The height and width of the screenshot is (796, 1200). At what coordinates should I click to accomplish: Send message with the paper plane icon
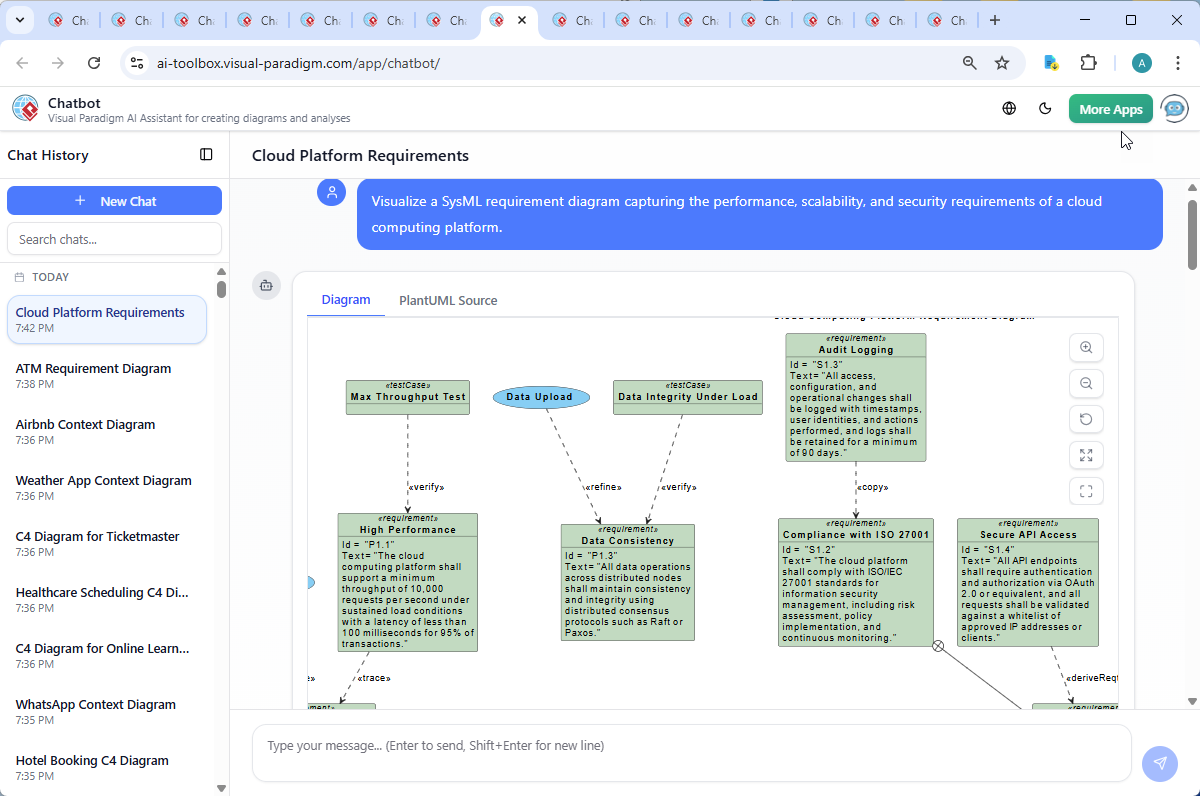coord(1159,763)
